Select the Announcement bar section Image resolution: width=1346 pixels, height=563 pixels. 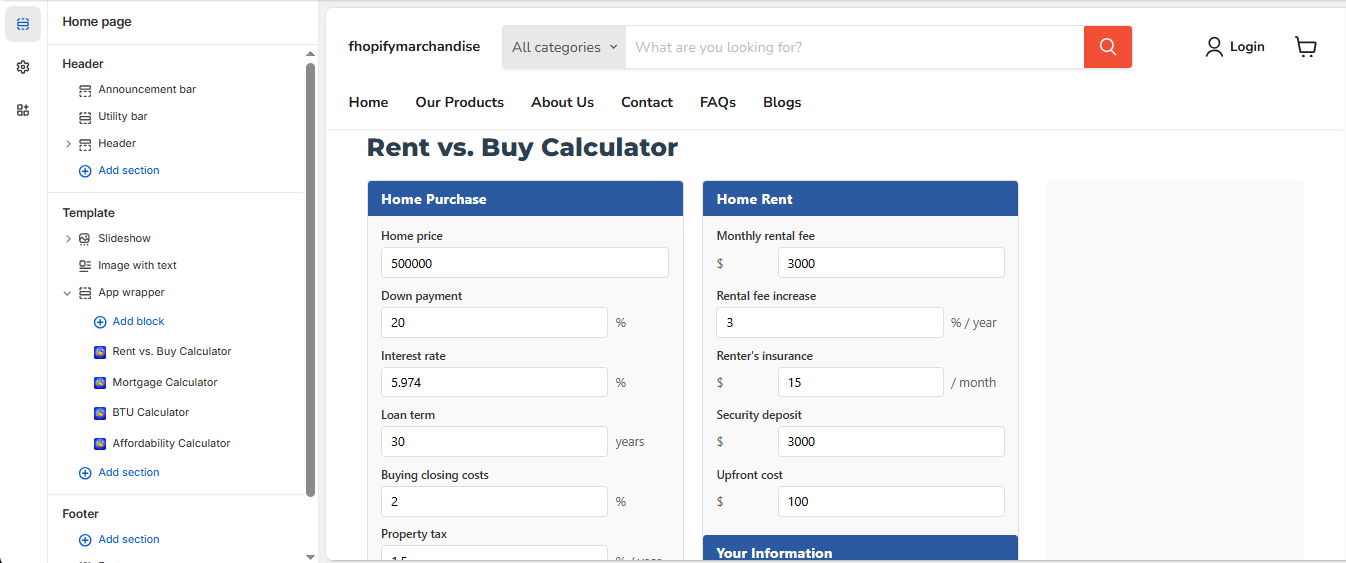tap(146, 90)
